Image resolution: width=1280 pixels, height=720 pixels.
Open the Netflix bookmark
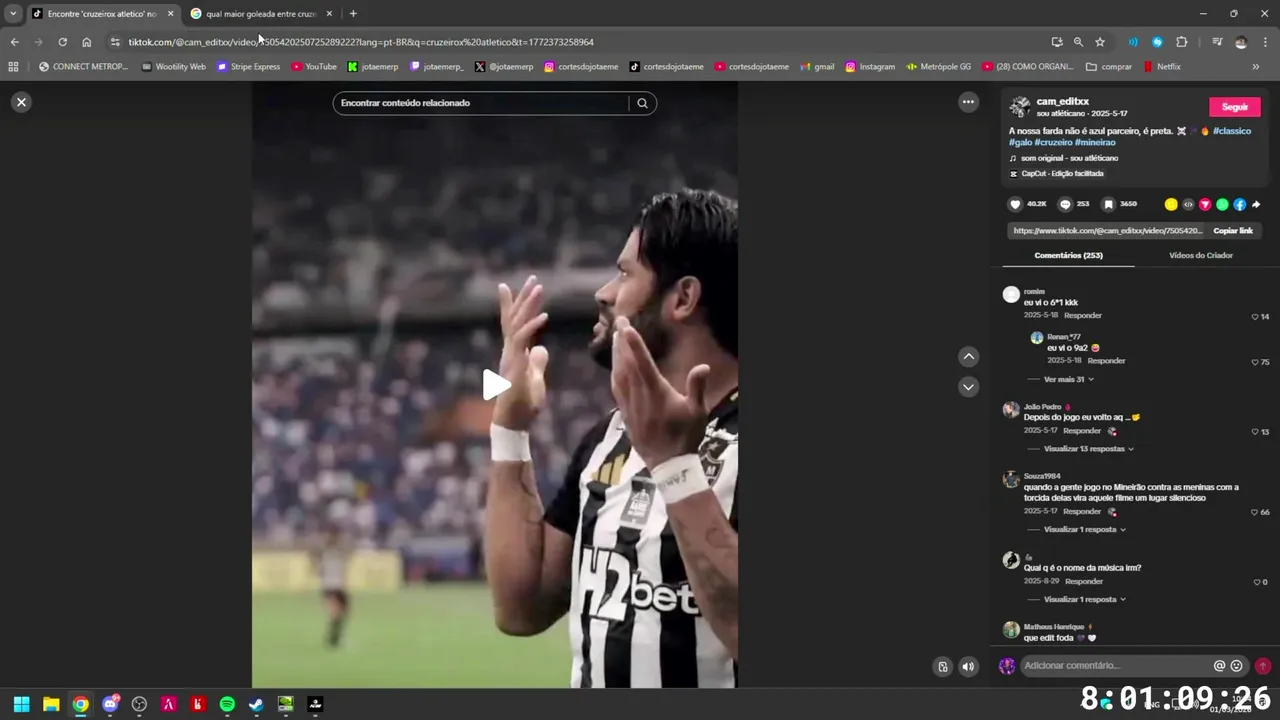pos(1162,67)
